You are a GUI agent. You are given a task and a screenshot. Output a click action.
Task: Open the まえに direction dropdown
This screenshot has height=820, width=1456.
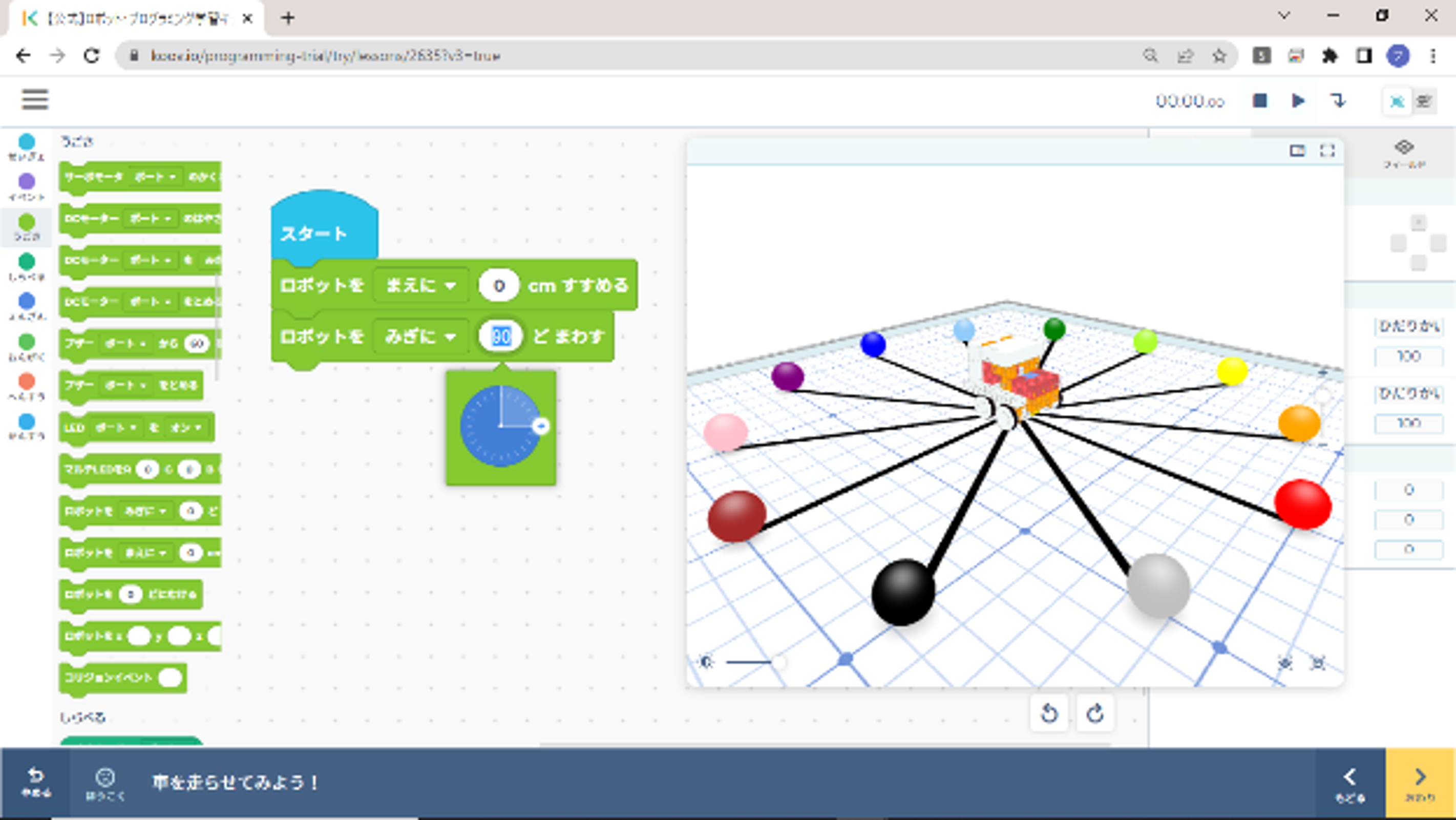coord(420,285)
